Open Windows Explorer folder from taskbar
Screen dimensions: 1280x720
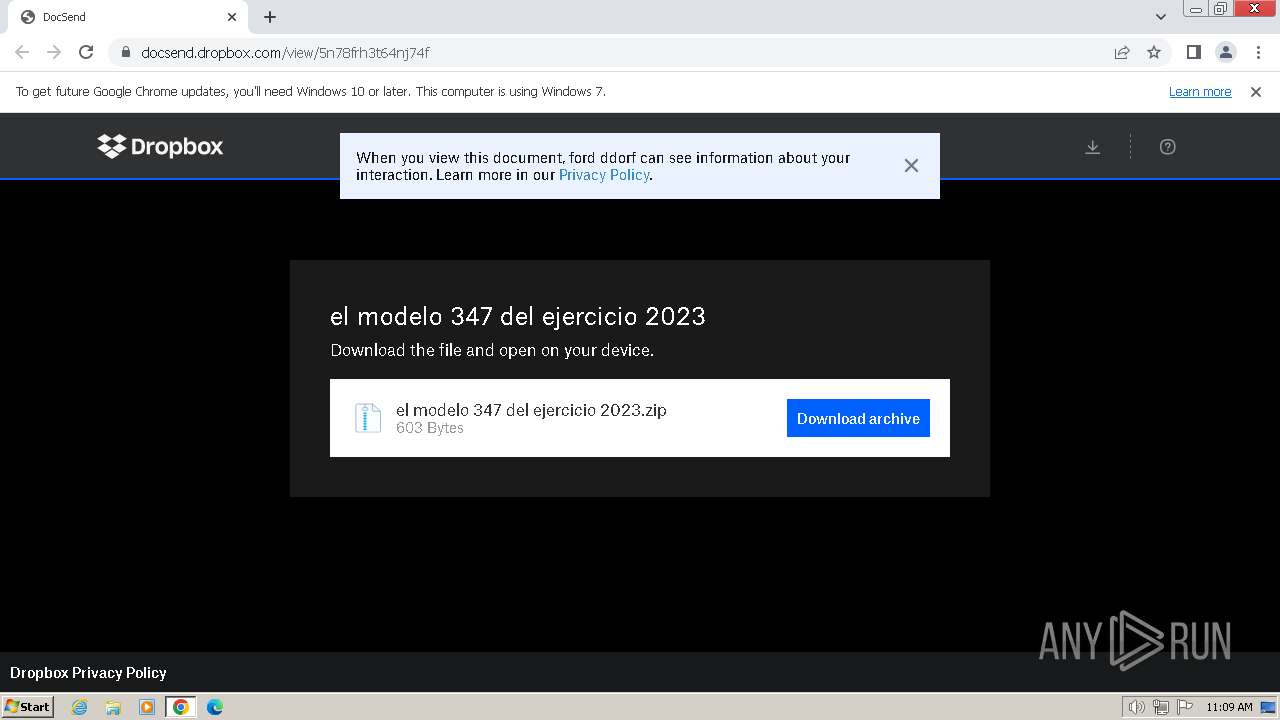coord(113,707)
